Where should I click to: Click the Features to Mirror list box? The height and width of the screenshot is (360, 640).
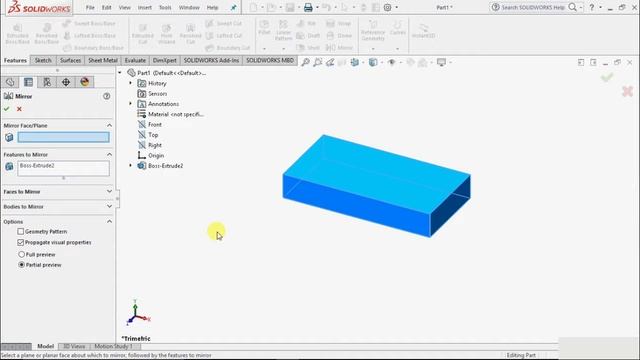[63, 168]
